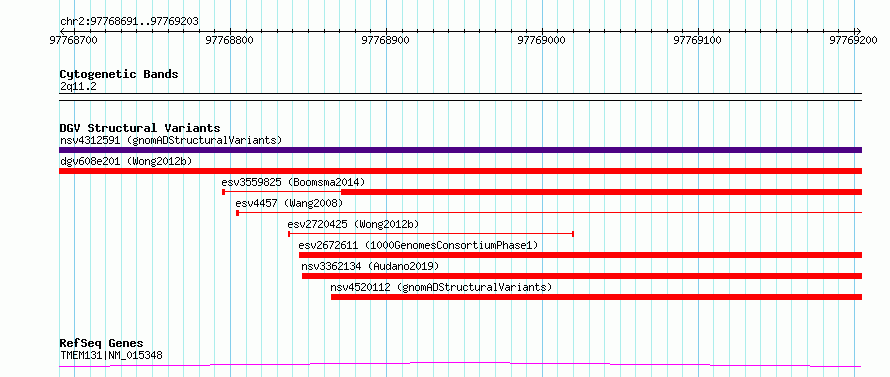
Task: Open the dgv608e201 (Wong2012b) label
Action: pos(126,161)
